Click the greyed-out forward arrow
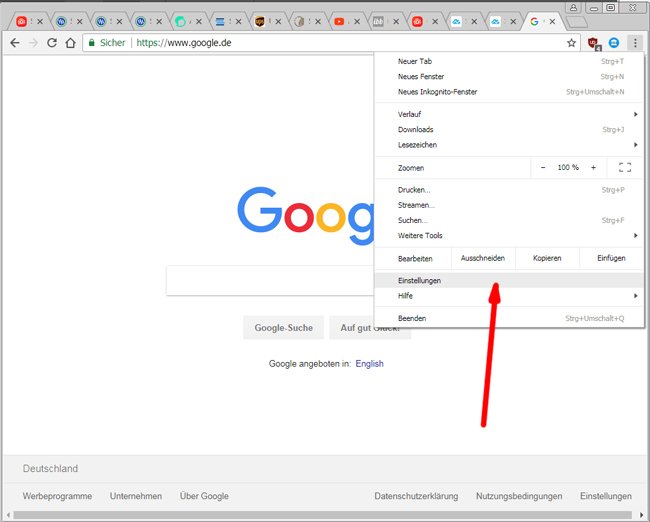Screen dimensions: 650x522 tap(33, 43)
